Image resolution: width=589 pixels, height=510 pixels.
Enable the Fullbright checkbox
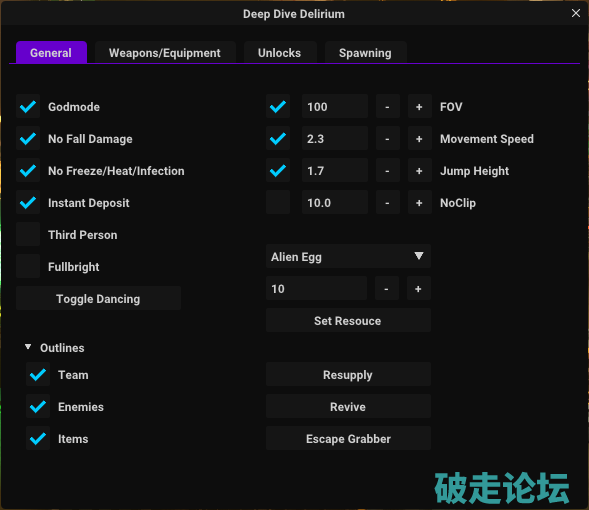click(x=28, y=266)
